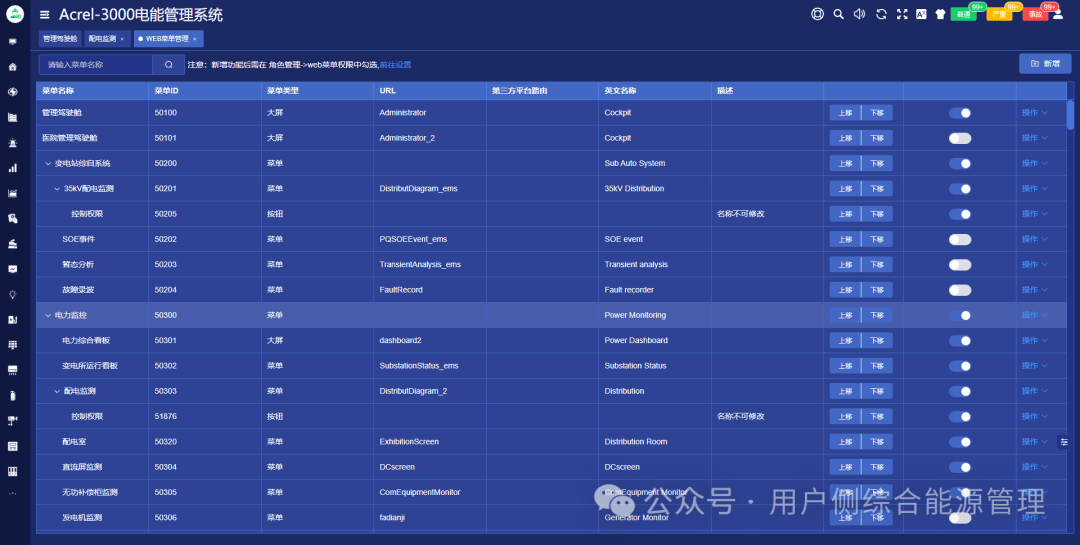
Task: Collapse the 变电站综自系统 tree row
Action: (x=48, y=163)
